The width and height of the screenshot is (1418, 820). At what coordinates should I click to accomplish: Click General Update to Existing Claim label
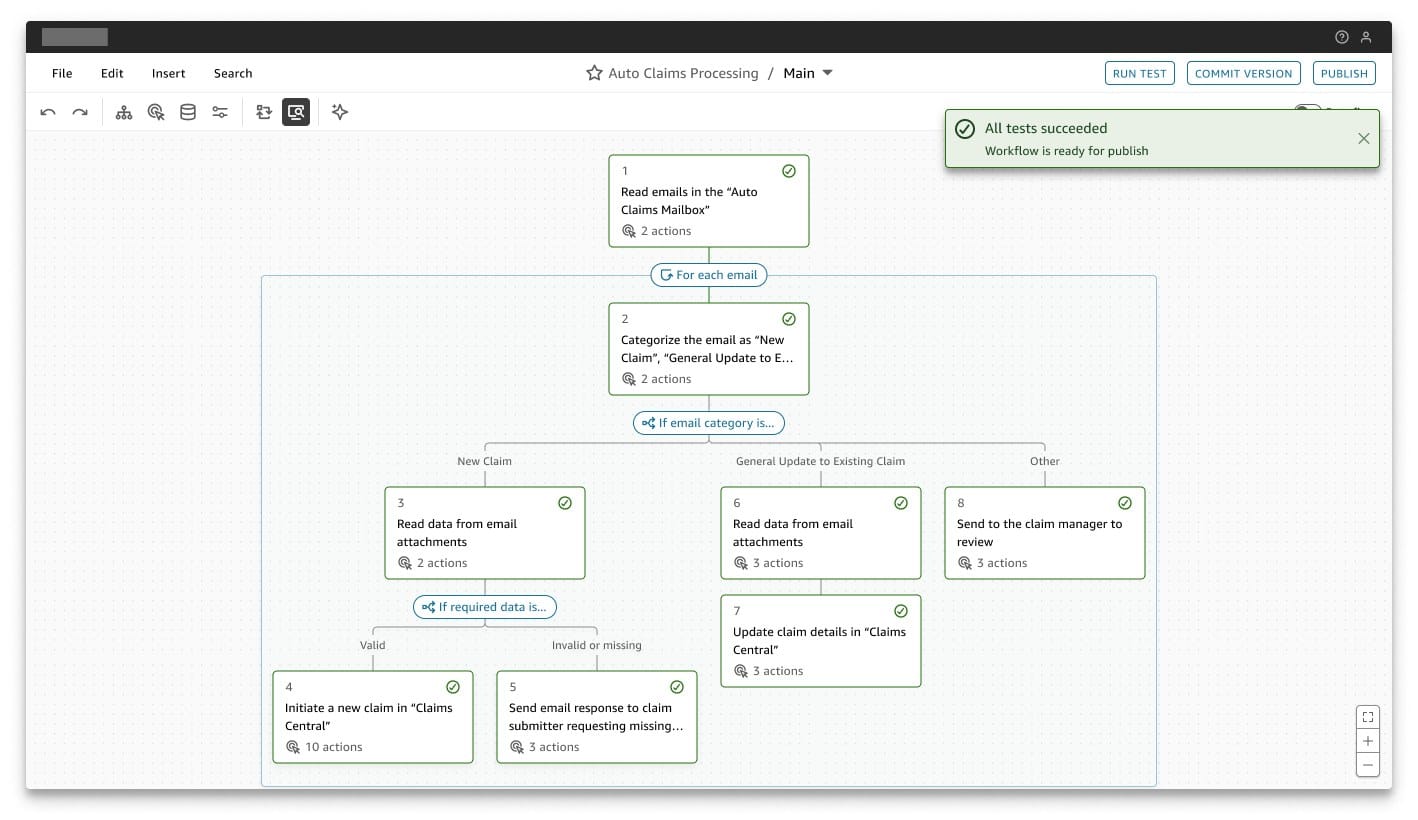point(820,461)
